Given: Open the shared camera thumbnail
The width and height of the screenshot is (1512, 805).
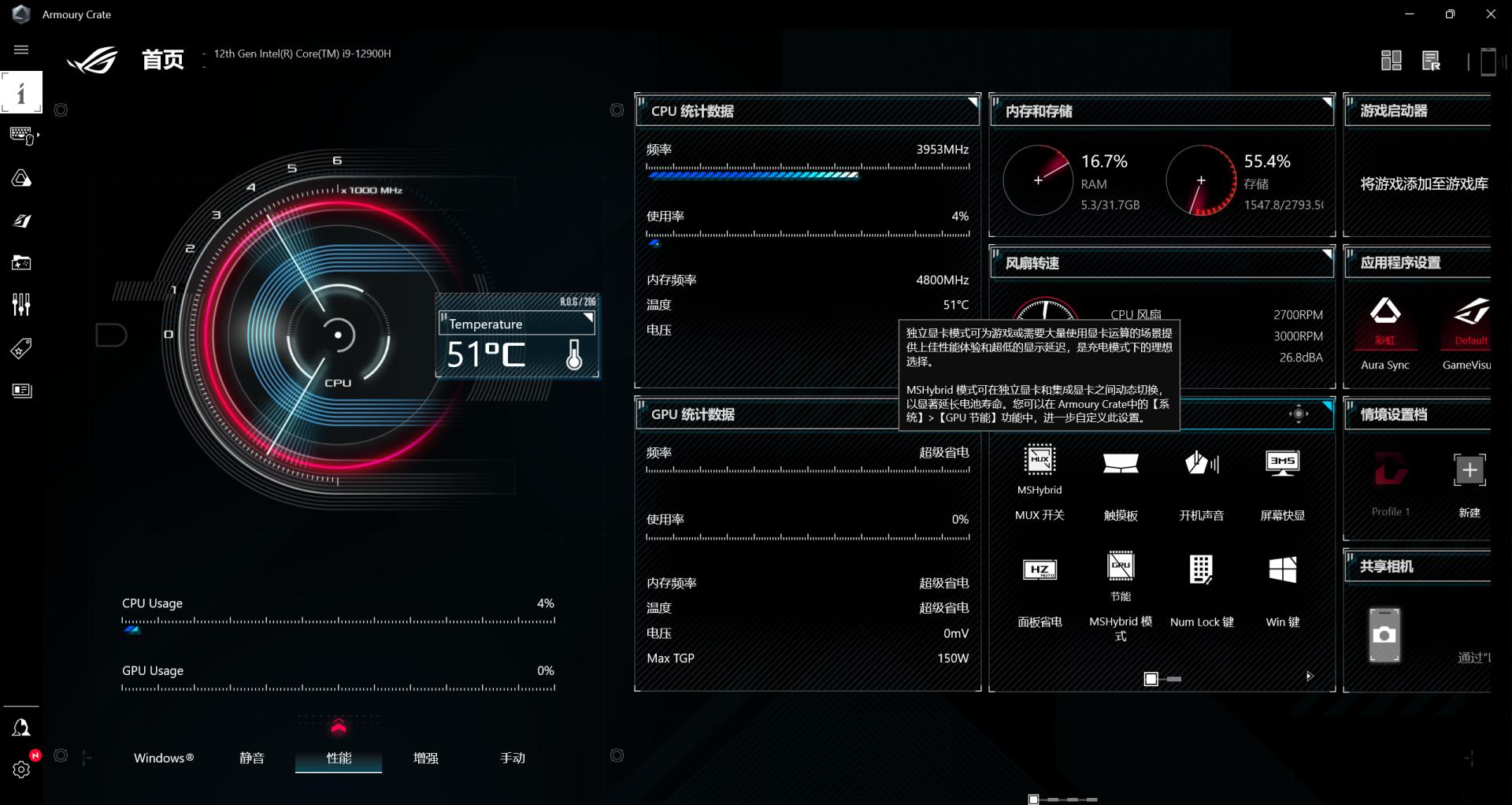Looking at the screenshot, I should 1384,635.
